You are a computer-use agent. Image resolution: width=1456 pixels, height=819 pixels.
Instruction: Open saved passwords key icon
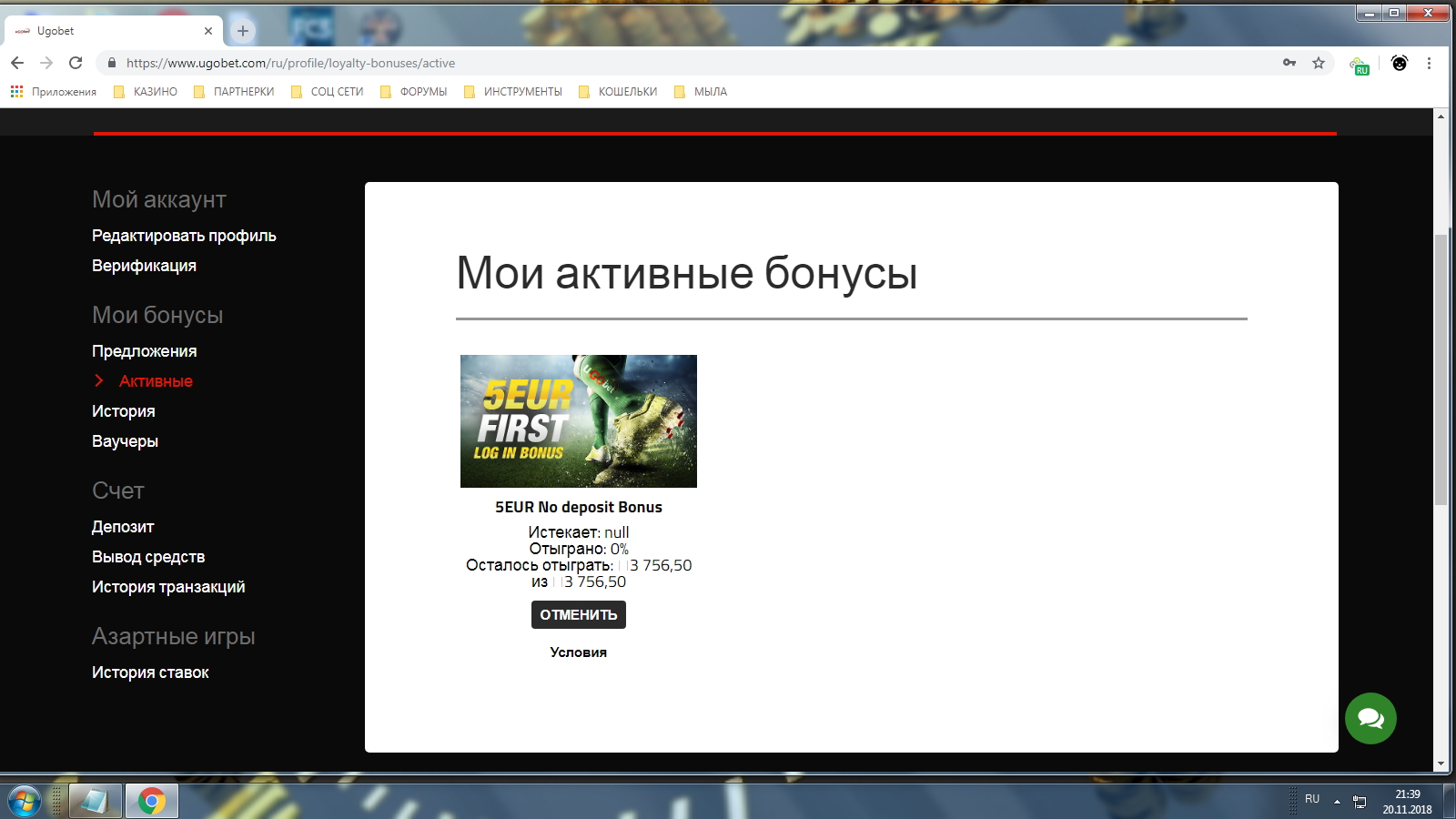1289,63
